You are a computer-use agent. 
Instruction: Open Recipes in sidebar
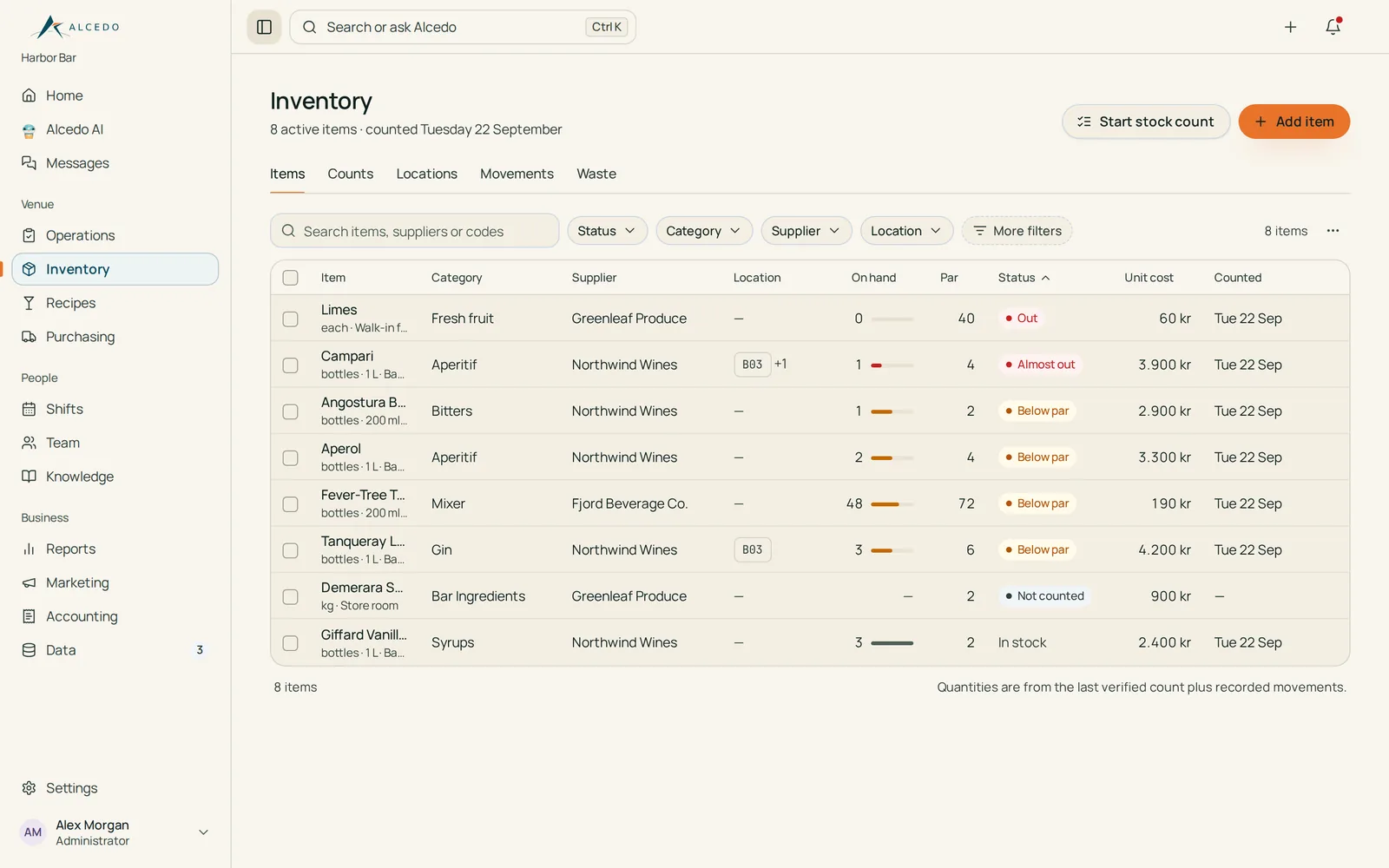[x=115, y=303]
